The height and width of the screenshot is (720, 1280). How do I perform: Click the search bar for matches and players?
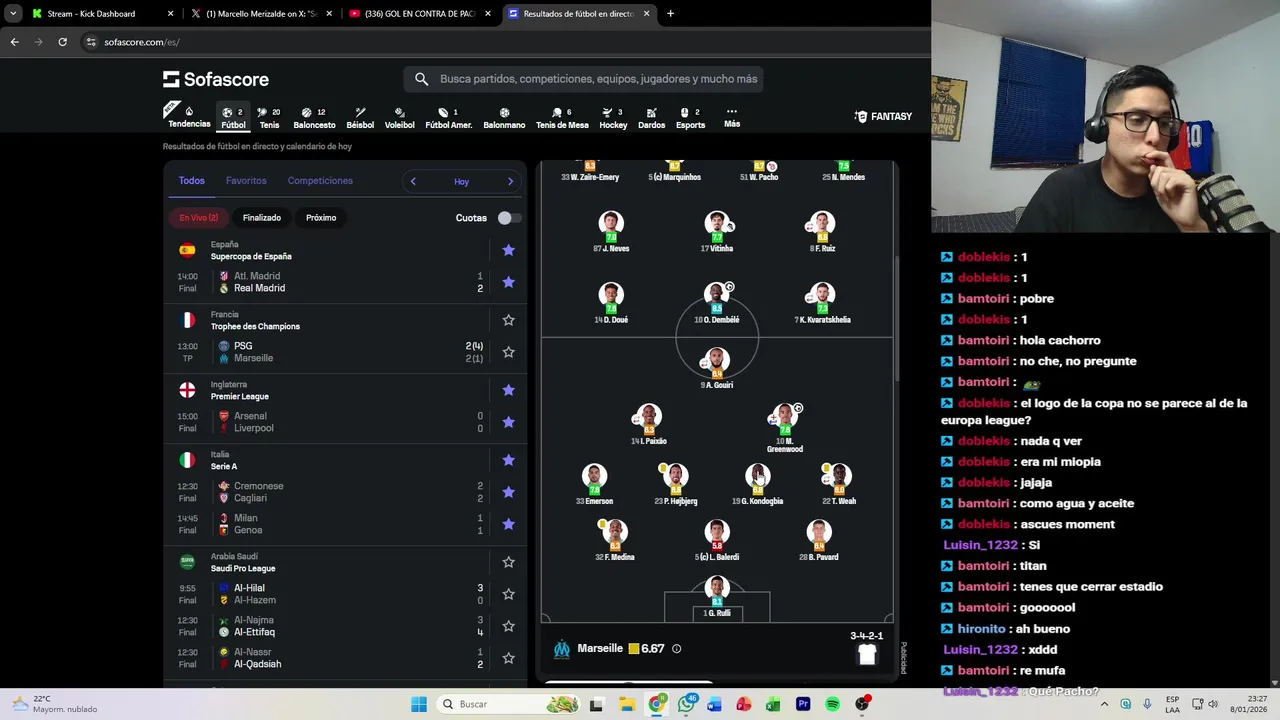coord(584,79)
